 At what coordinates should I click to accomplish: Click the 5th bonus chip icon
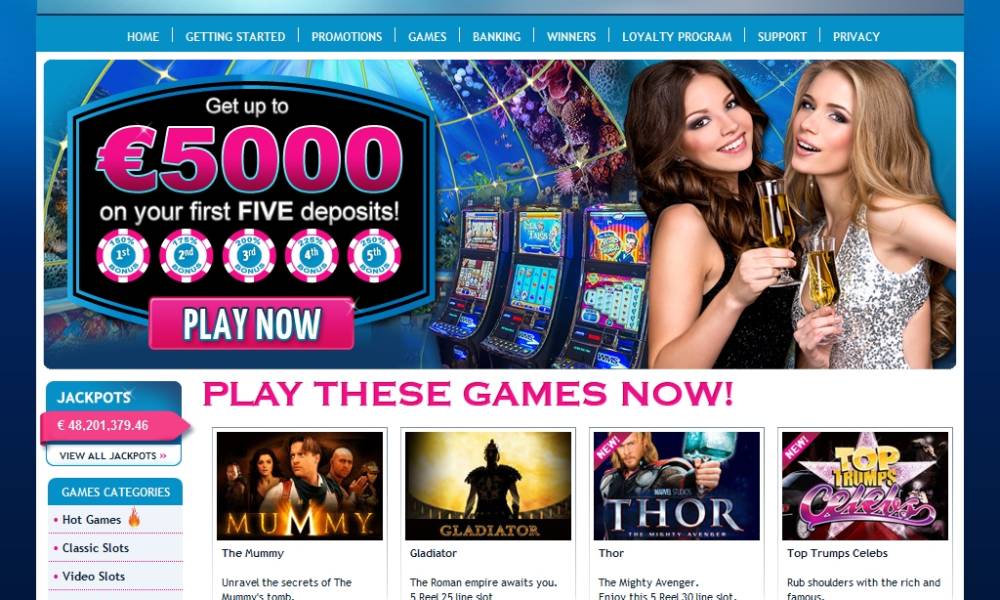tap(374, 256)
